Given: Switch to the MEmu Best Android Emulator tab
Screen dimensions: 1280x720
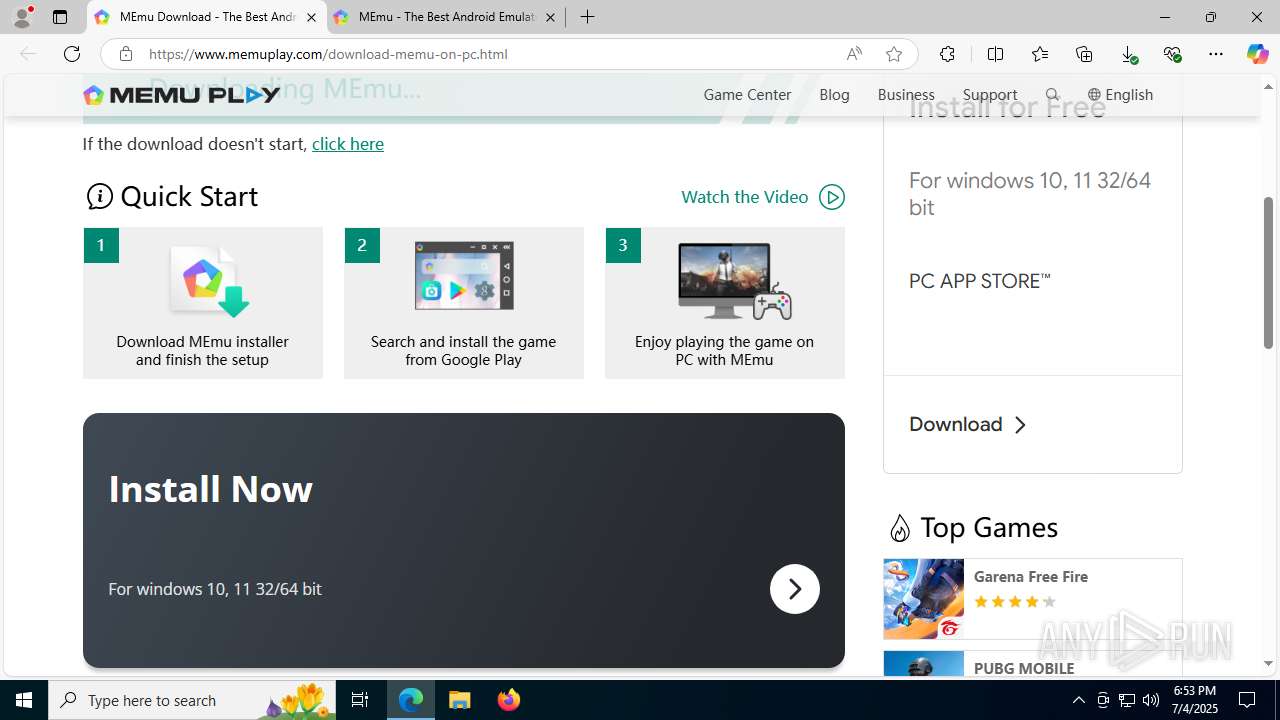Looking at the screenshot, I should [x=445, y=17].
